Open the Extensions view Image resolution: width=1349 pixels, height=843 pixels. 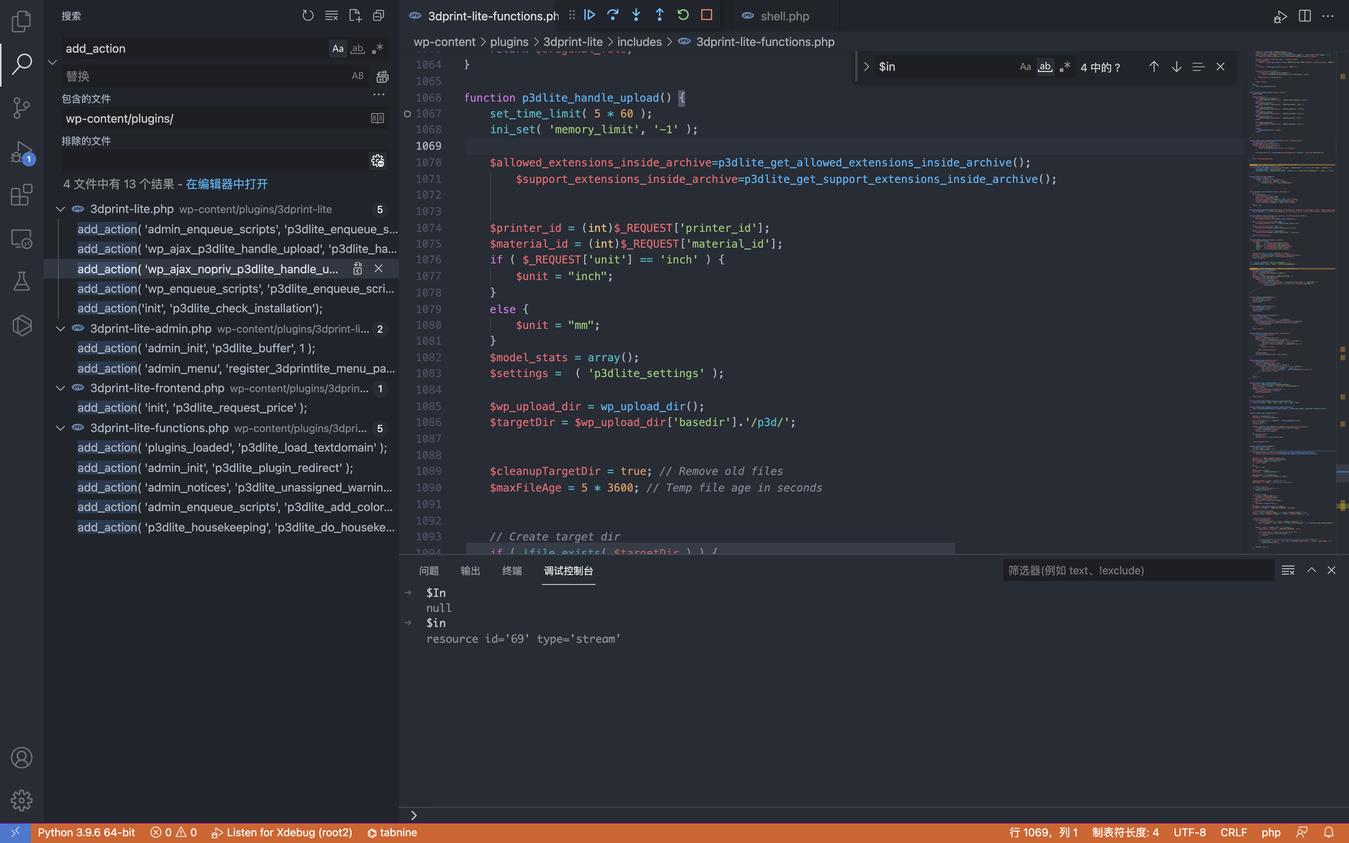pyautogui.click(x=21, y=196)
